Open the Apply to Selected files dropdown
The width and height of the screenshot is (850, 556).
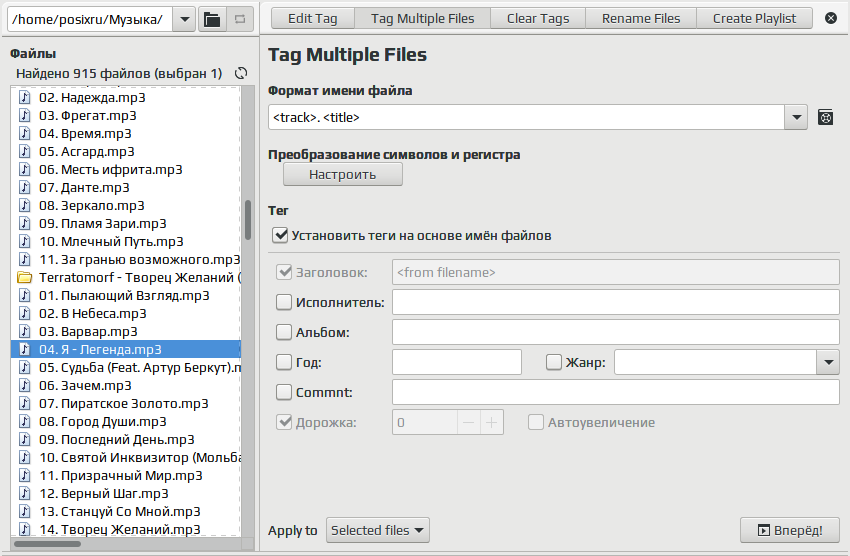(378, 530)
